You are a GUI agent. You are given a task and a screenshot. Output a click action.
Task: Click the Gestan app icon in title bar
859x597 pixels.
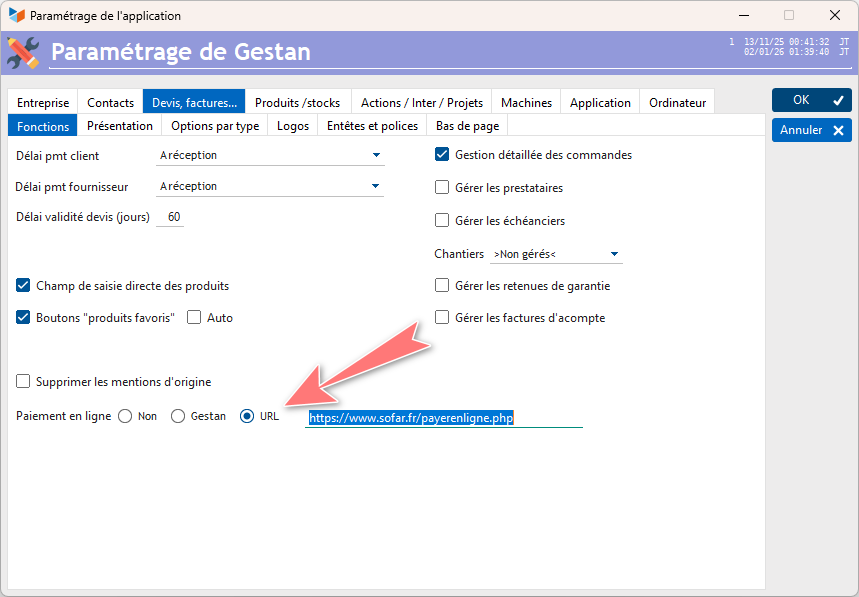tap(16, 16)
